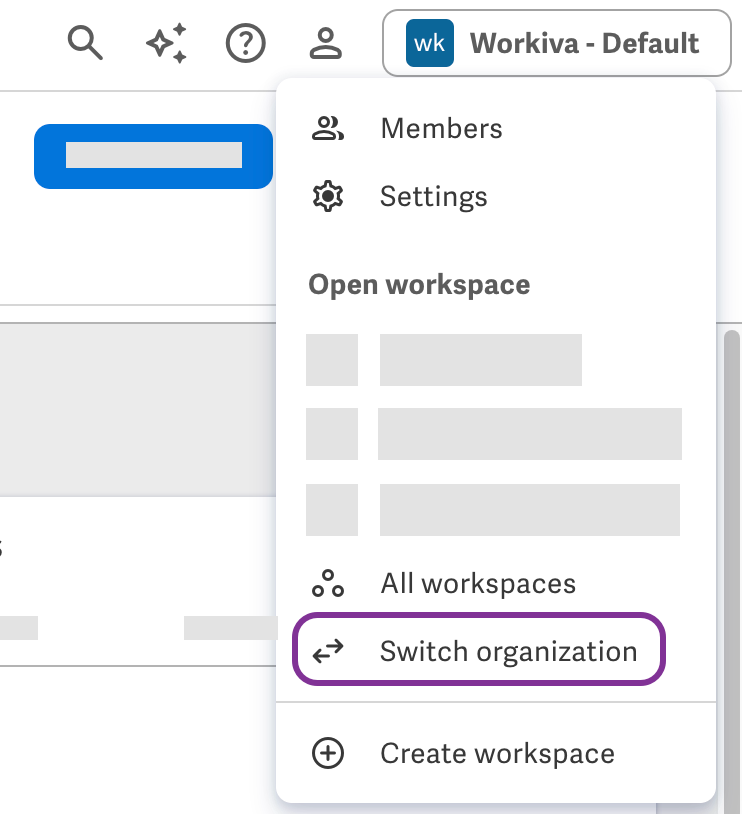This screenshot has width=742, height=814.
Task: Select All workspaces menu entry
Action: click(x=496, y=583)
